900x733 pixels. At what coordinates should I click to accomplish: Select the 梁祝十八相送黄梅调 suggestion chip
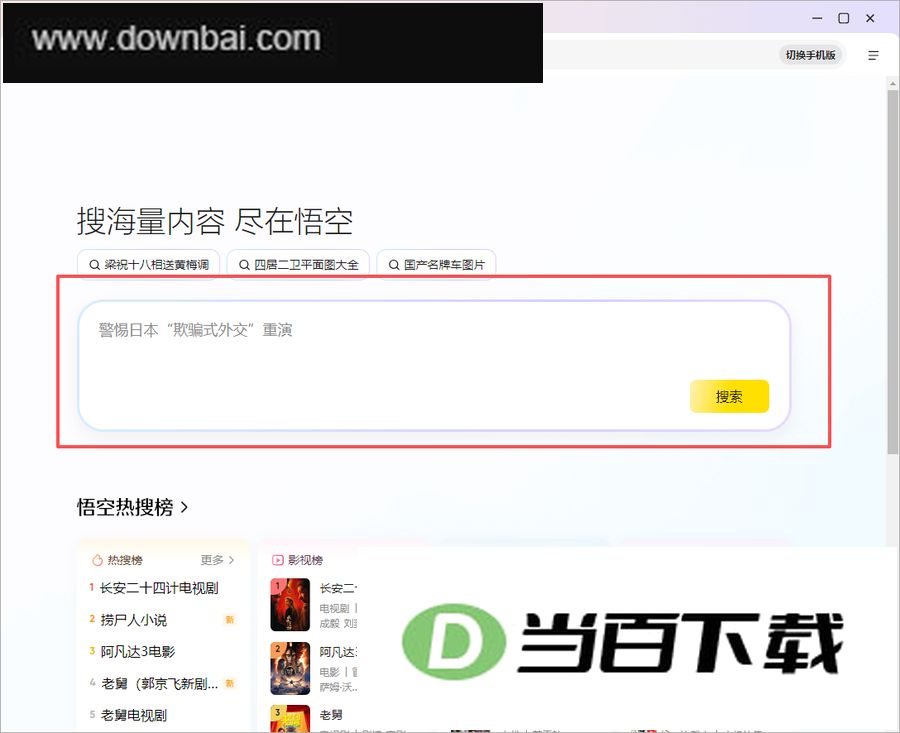coord(149,265)
